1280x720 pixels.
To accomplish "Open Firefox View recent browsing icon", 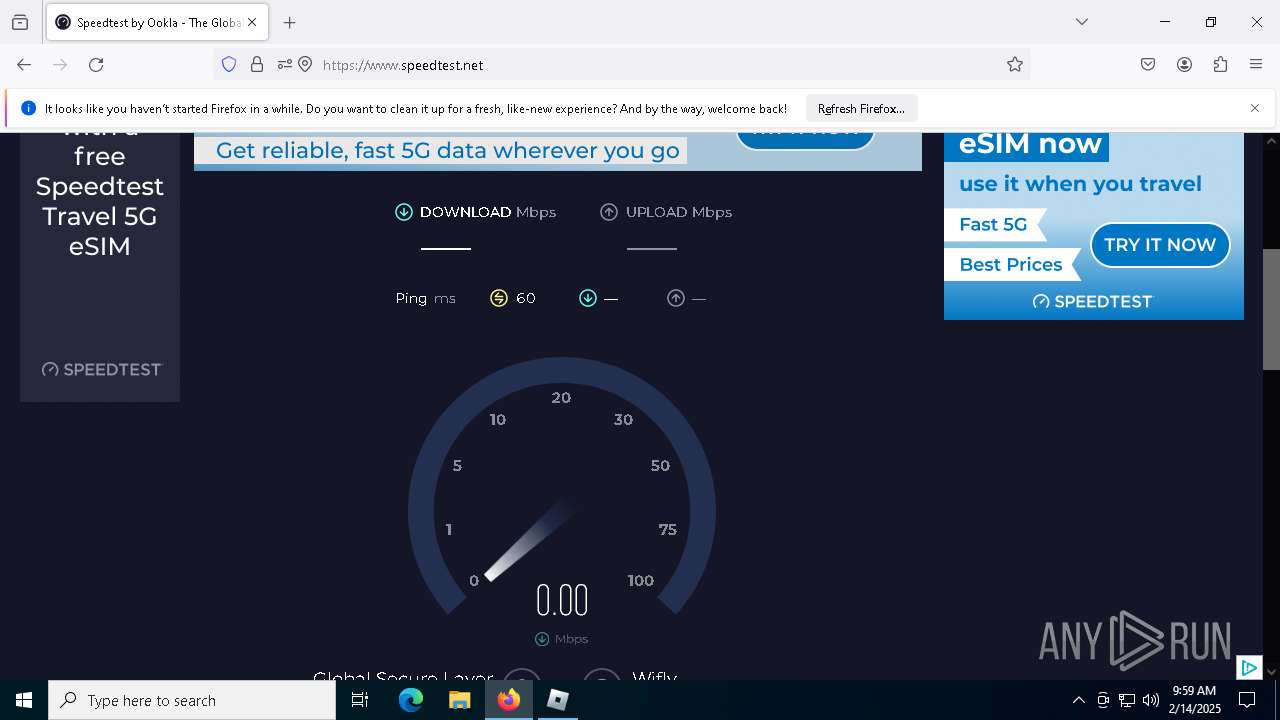I will (x=20, y=22).
